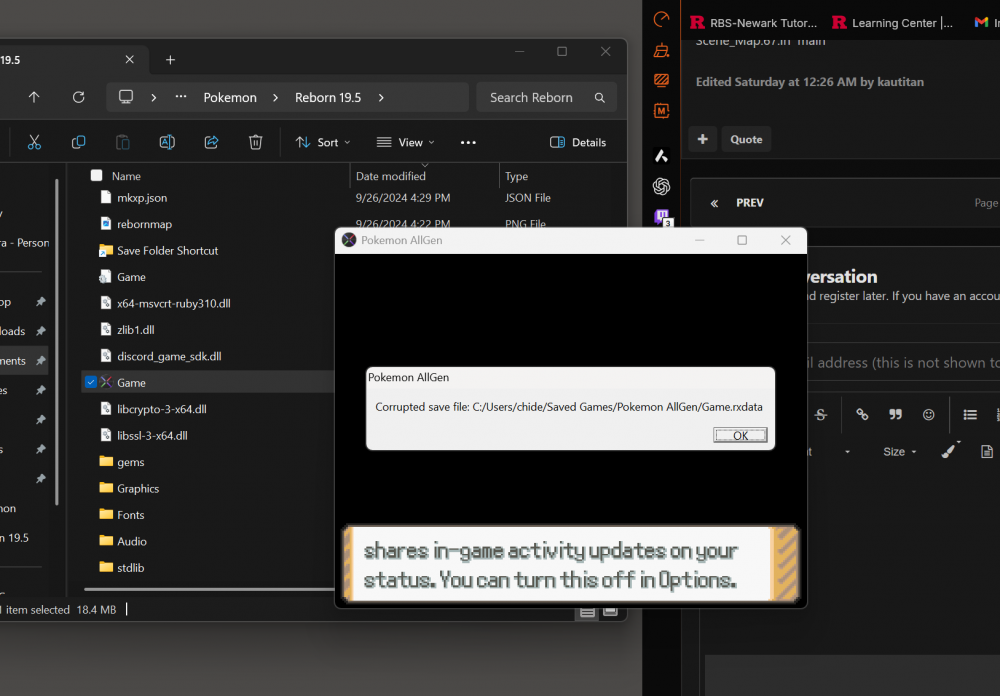Click the Quote button on the post
This screenshot has height=696, width=1000.
(746, 139)
